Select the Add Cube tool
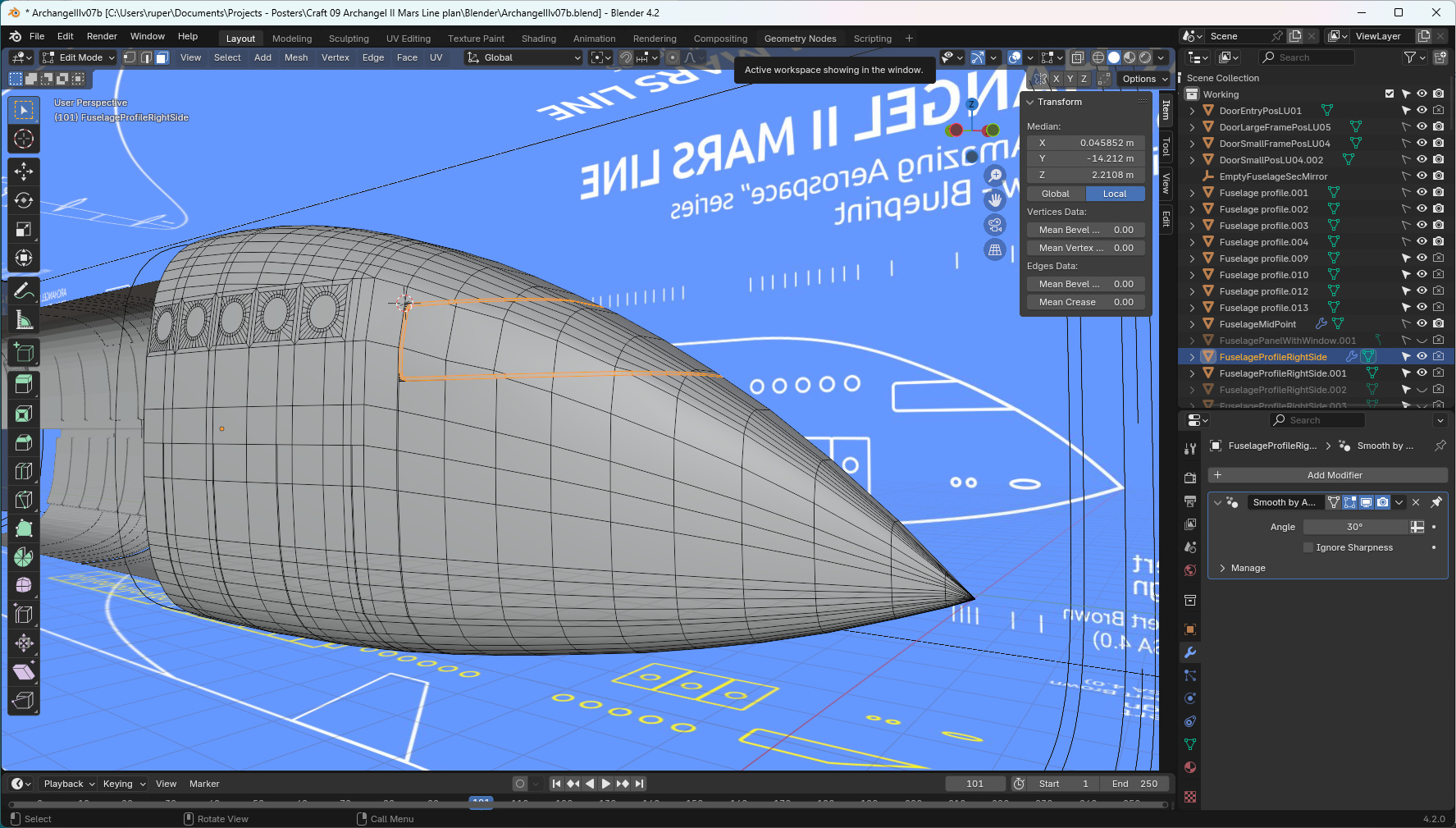This screenshot has width=1456, height=828. (24, 353)
